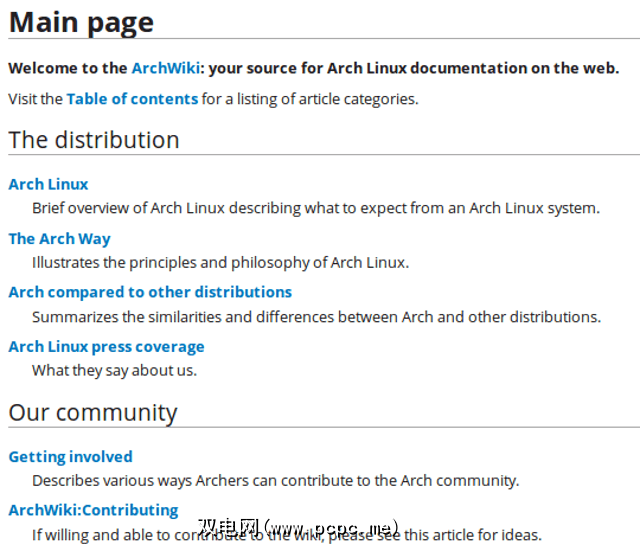Go to ArchWiki:Contributing article
This screenshot has height=551, width=640.
pos(93,510)
